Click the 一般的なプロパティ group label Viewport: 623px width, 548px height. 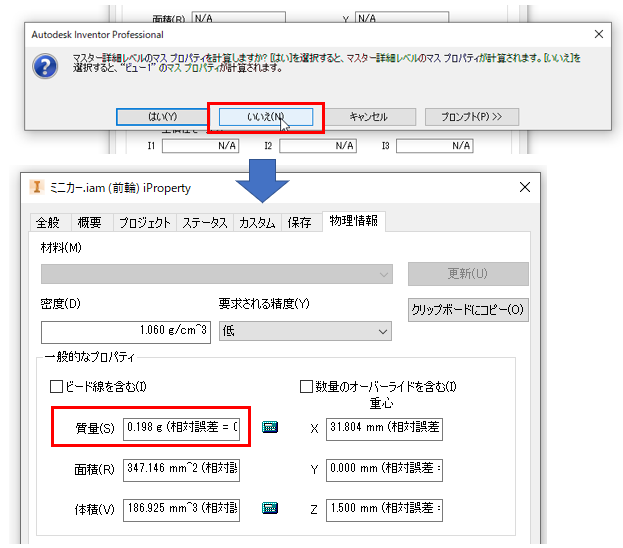90,357
